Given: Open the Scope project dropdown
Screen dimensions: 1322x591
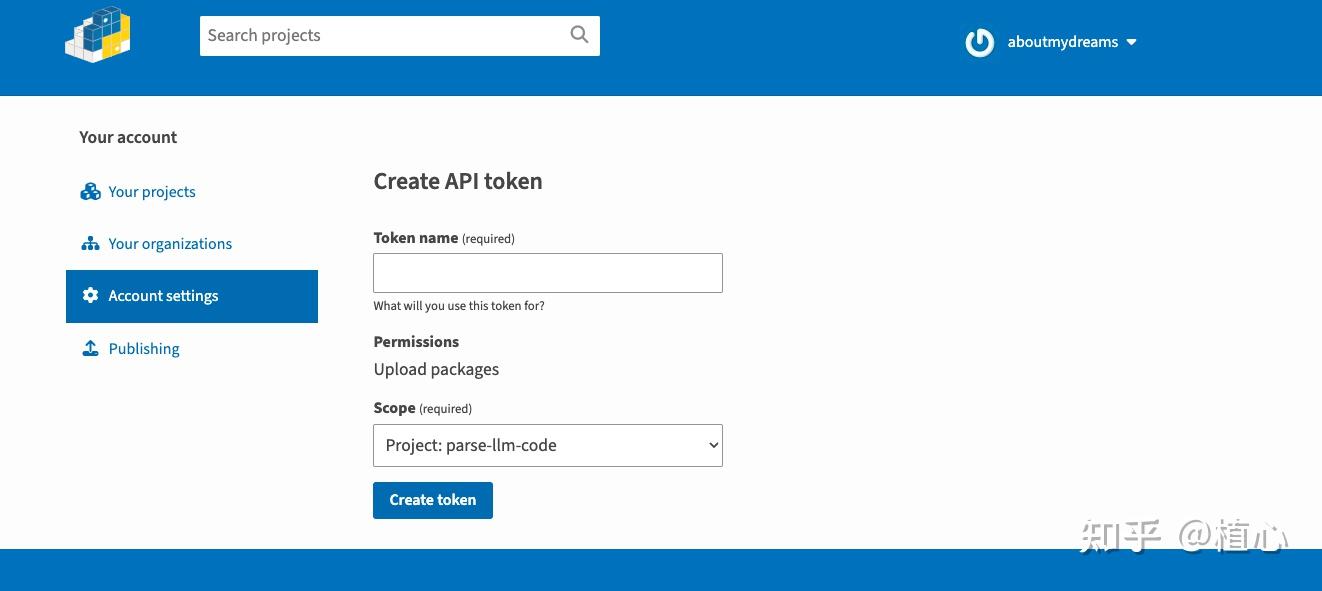Looking at the screenshot, I should [x=547, y=446].
